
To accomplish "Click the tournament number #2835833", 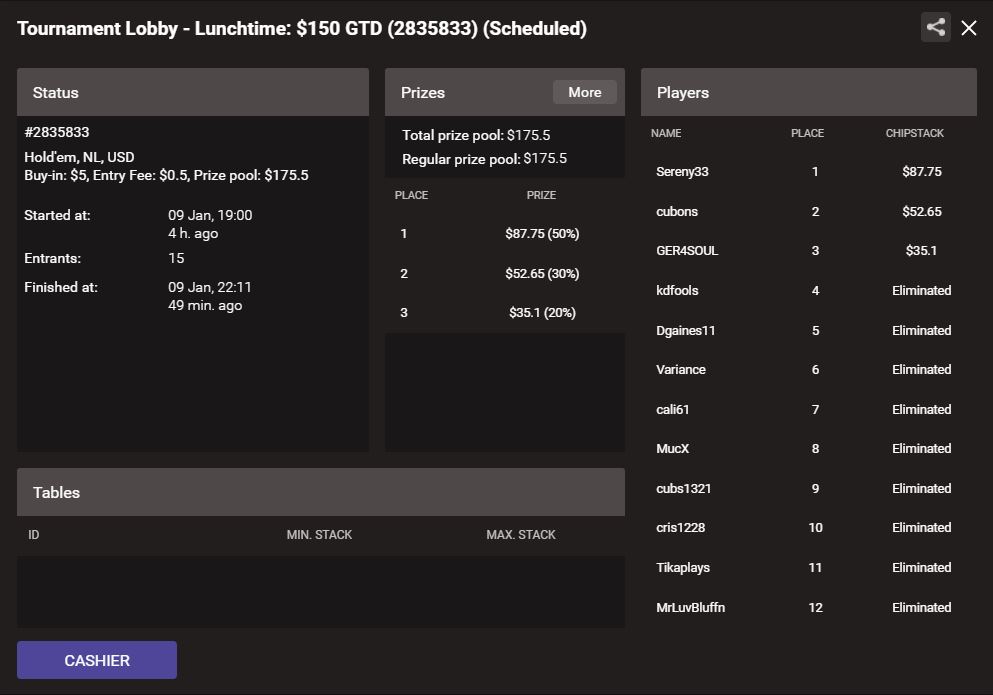I will (x=57, y=132).
